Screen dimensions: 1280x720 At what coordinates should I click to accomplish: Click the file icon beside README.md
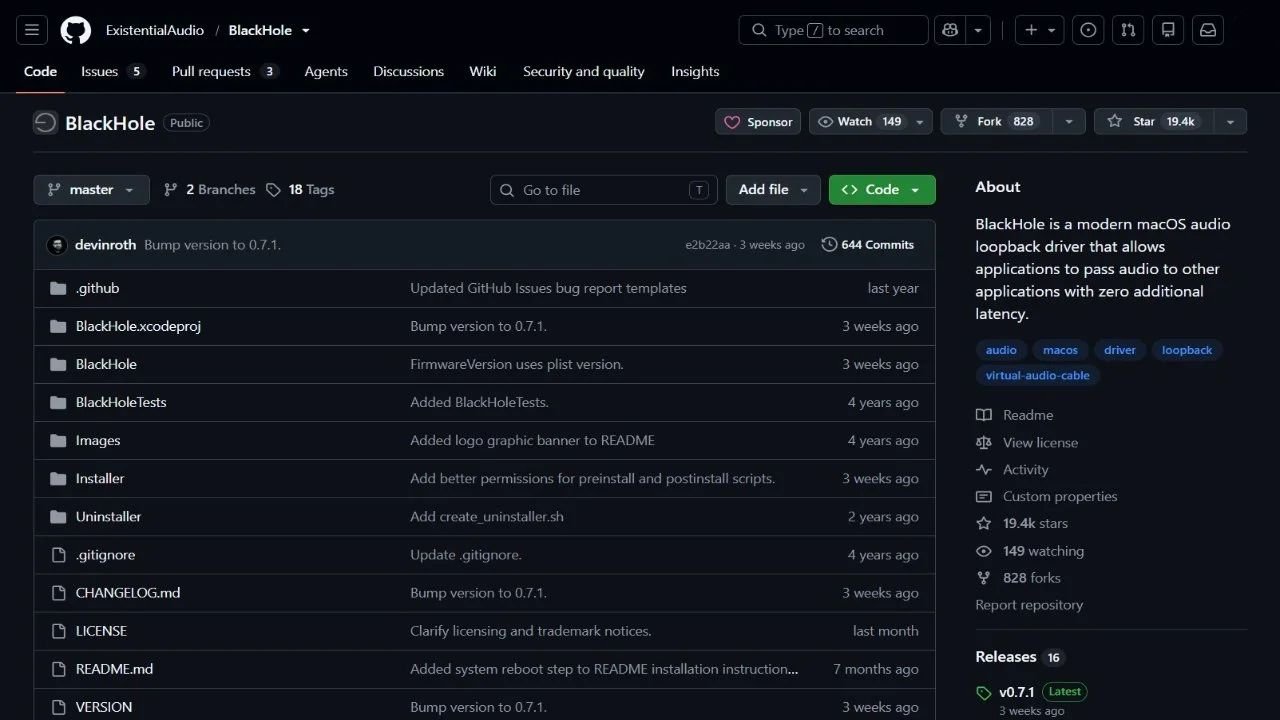[x=58, y=669]
